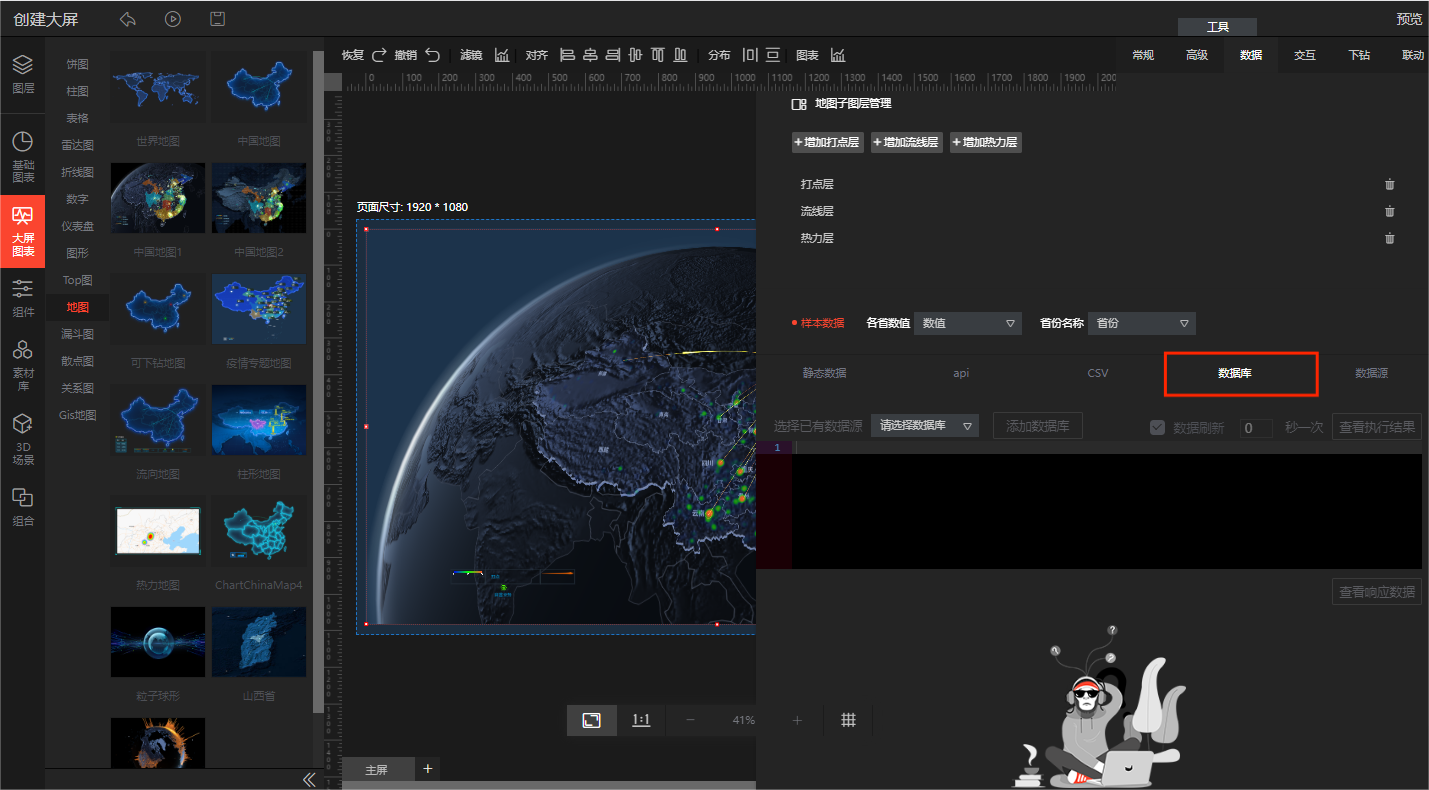Click the align vertical center icon

[635, 55]
